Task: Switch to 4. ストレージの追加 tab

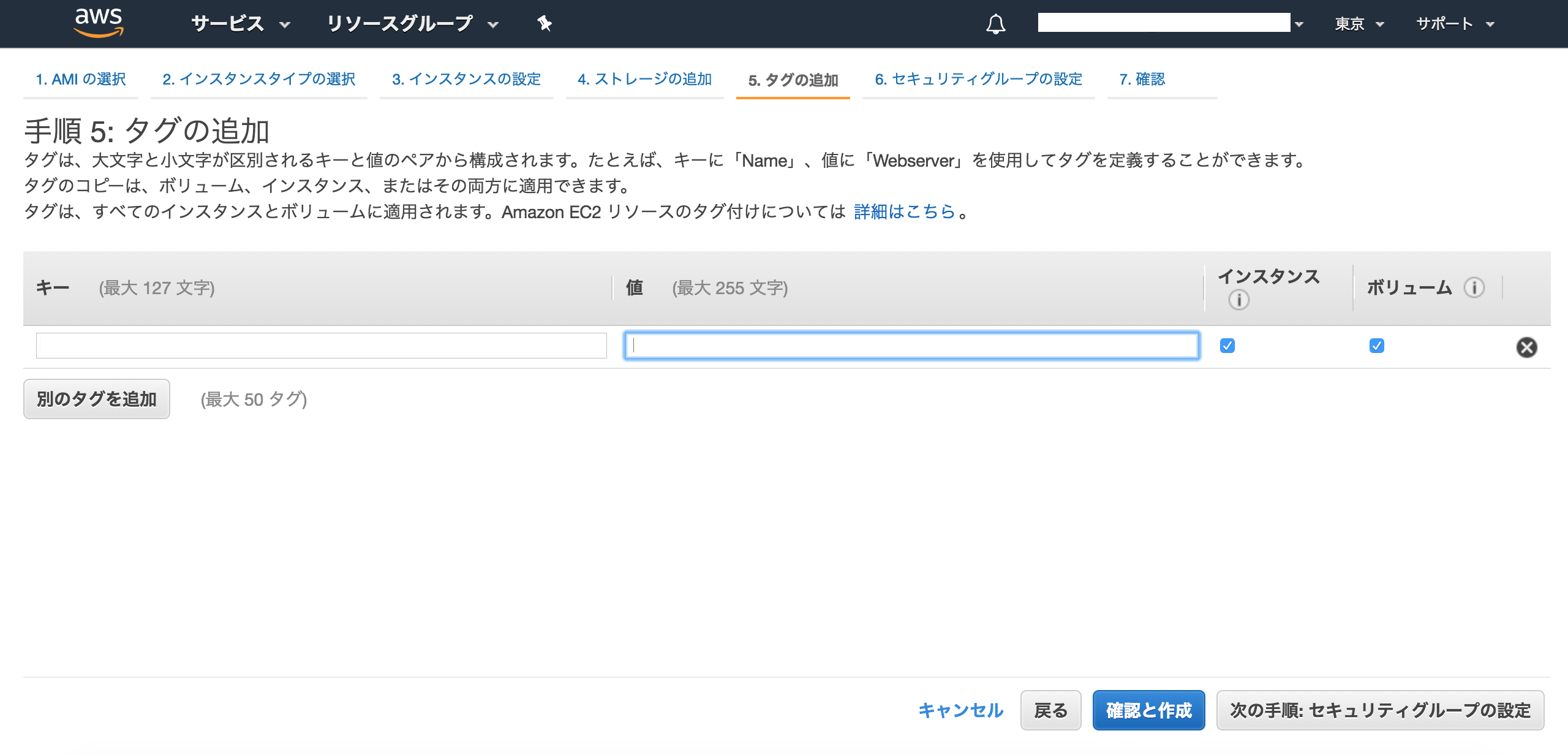Action: point(644,79)
